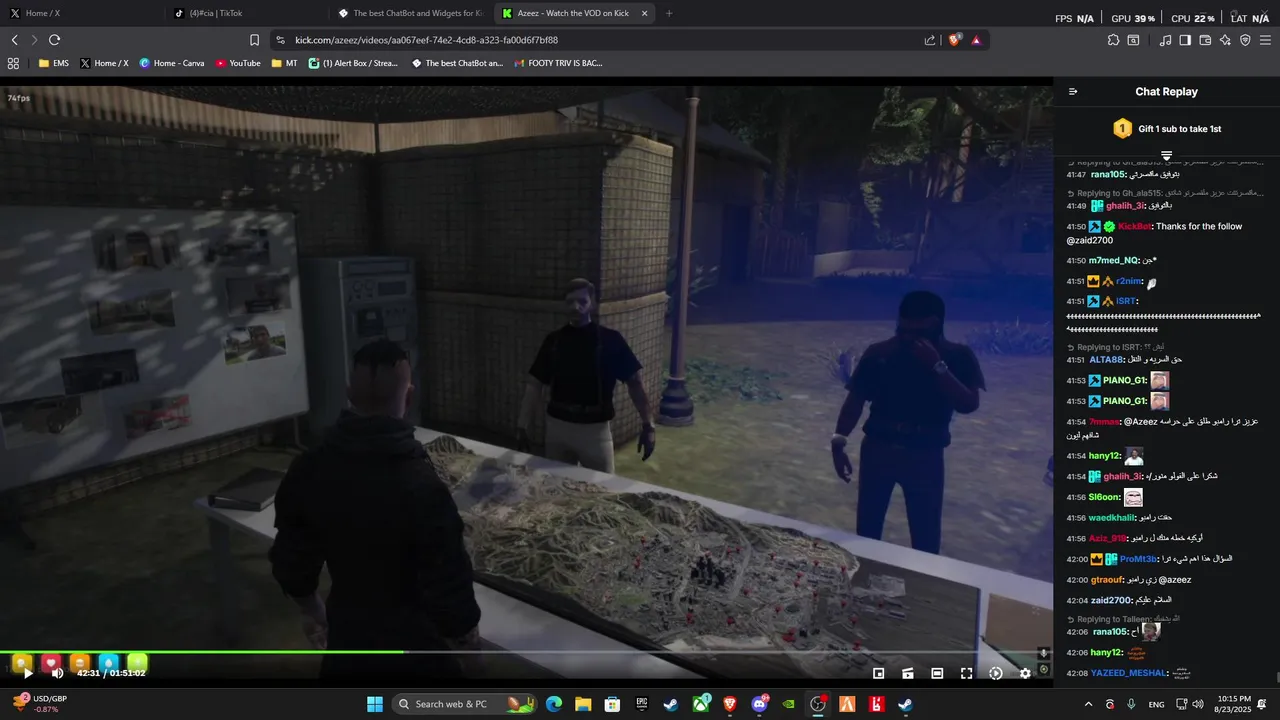Open clock showing 10:15 PM
The width and height of the screenshot is (1280, 720).
(x=1231, y=705)
